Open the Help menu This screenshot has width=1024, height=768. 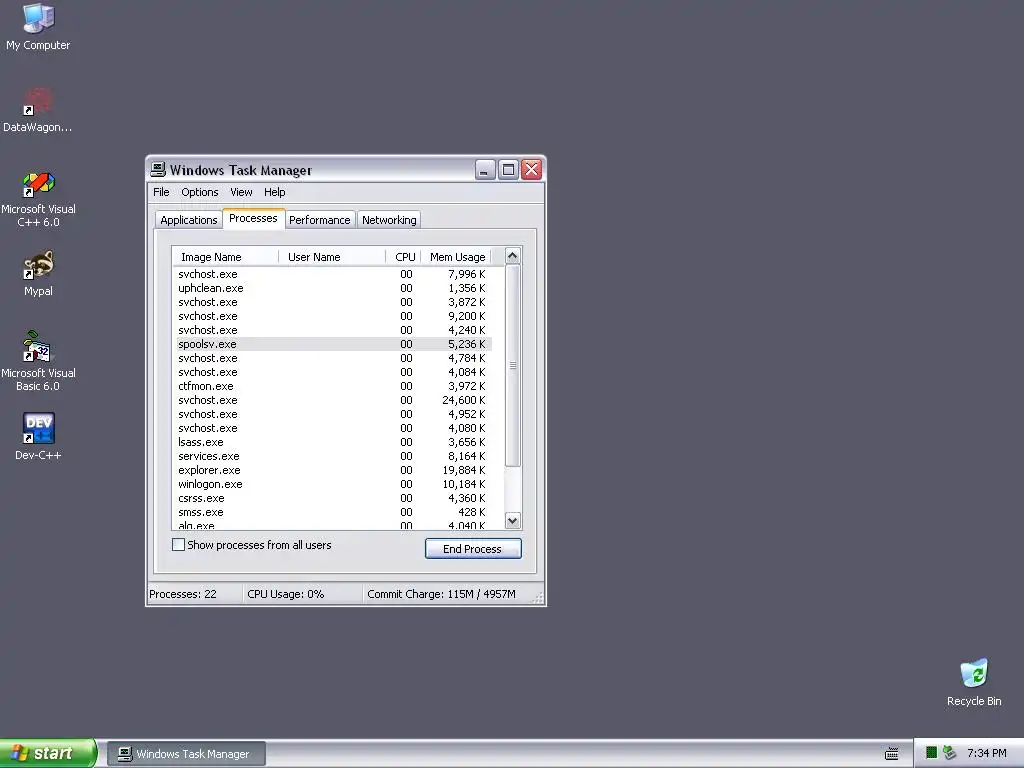[x=274, y=192]
